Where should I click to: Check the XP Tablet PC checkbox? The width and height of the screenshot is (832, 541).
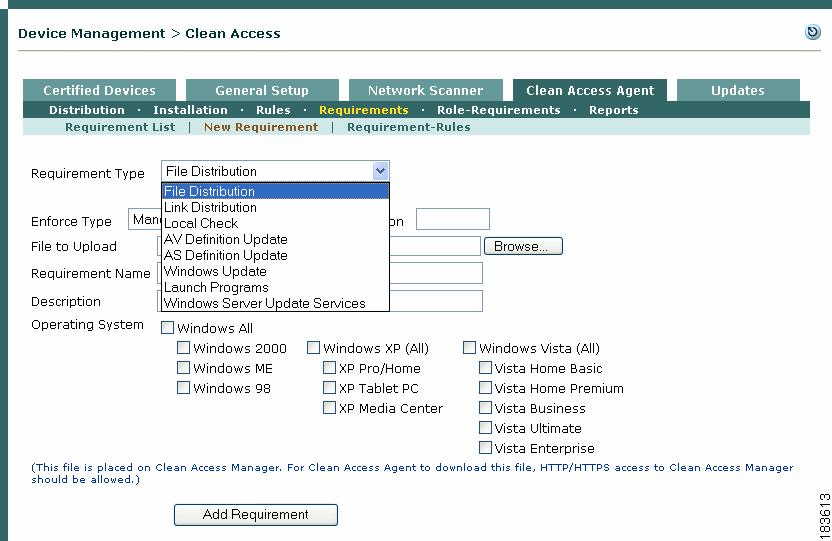[329, 388]
